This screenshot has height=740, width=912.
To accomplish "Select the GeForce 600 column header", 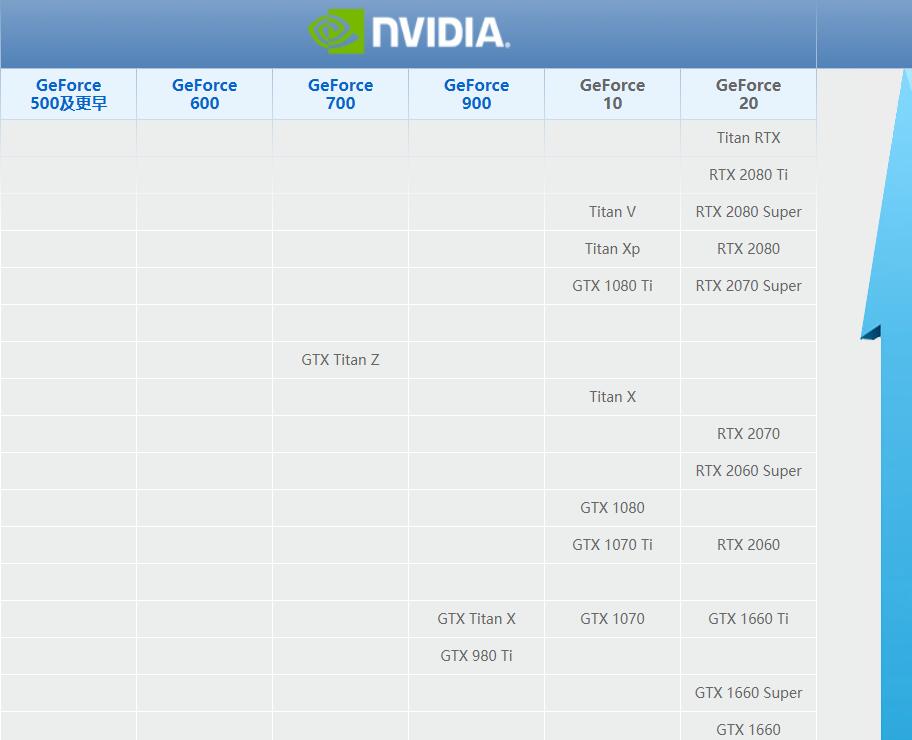I will tap(204, 94).
